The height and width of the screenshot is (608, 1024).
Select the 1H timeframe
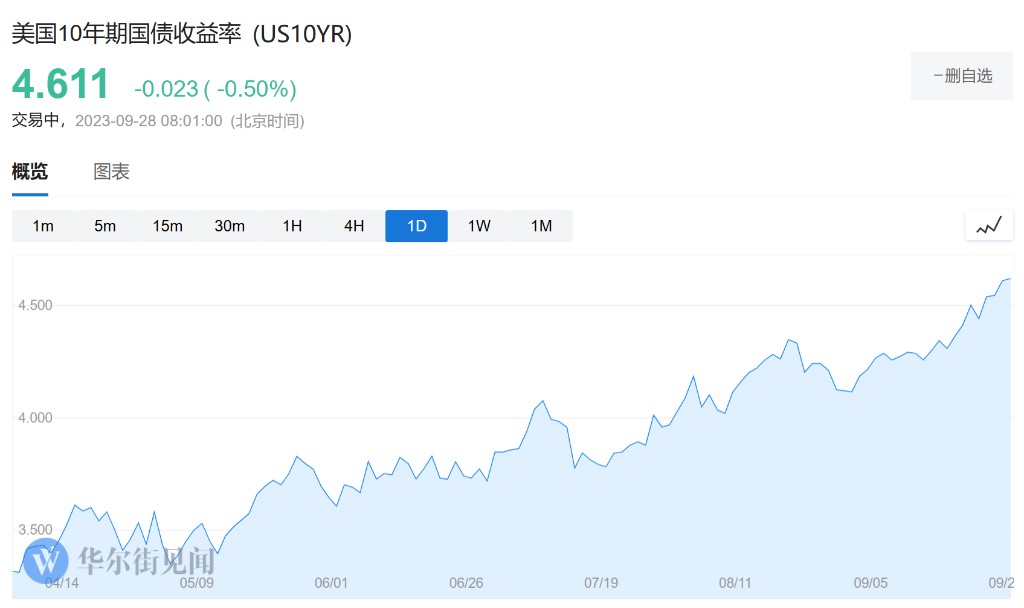[x=292, y=226]
